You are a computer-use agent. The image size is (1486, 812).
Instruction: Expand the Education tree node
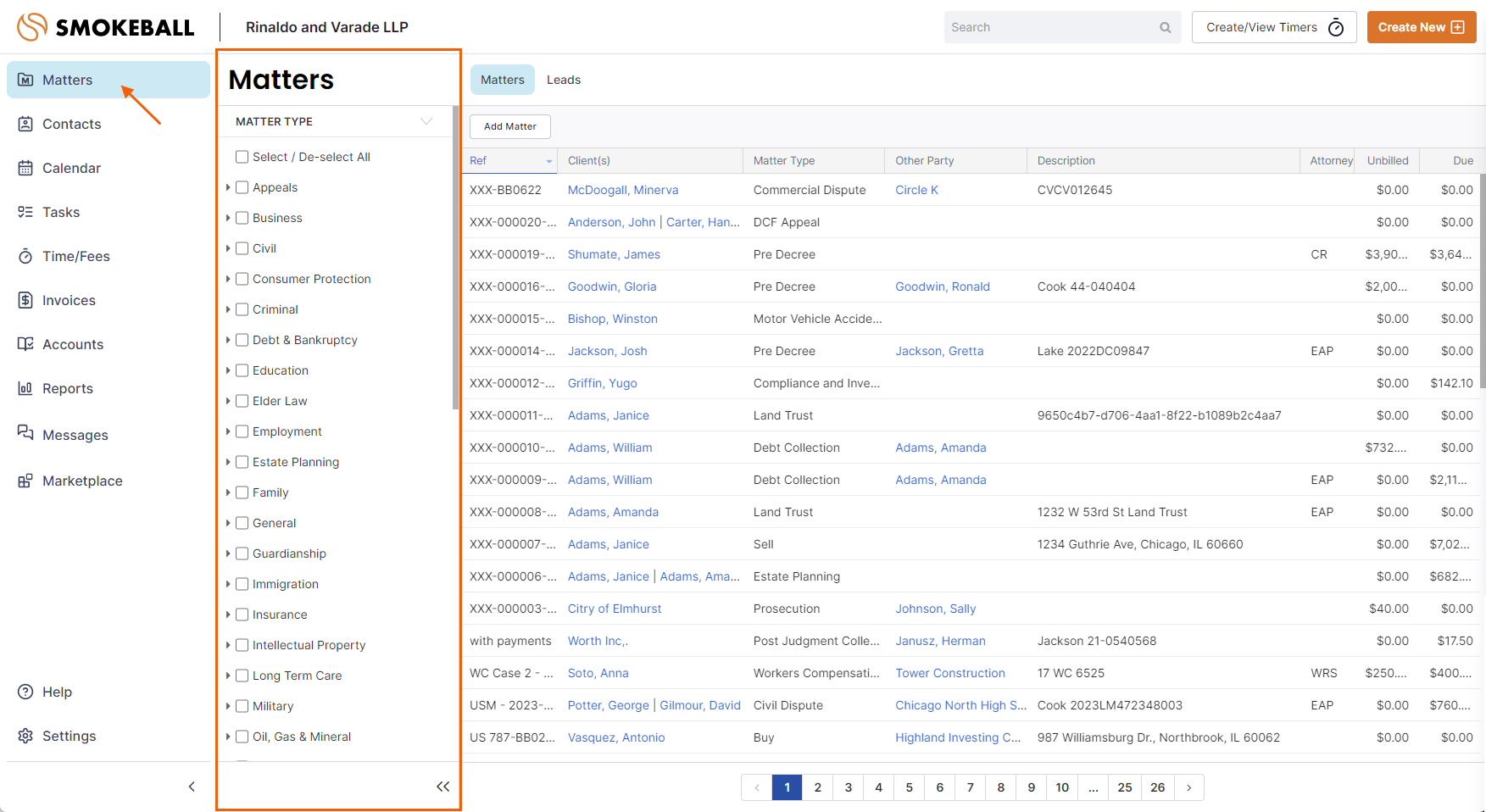tap(228, 370)
